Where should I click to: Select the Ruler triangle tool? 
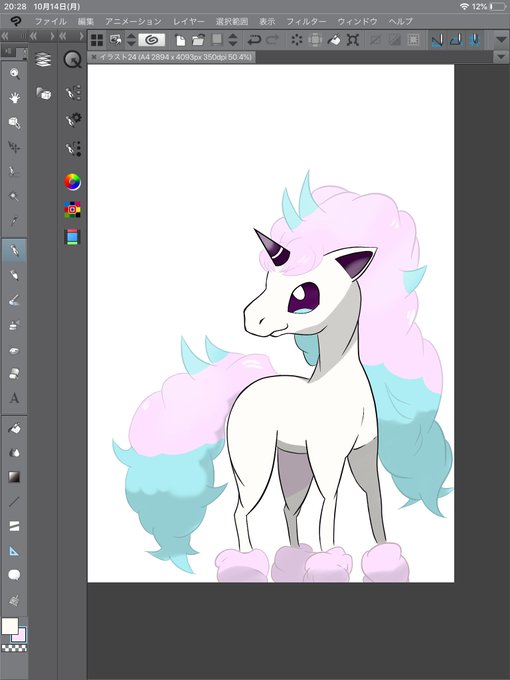[x=14, y=551]
